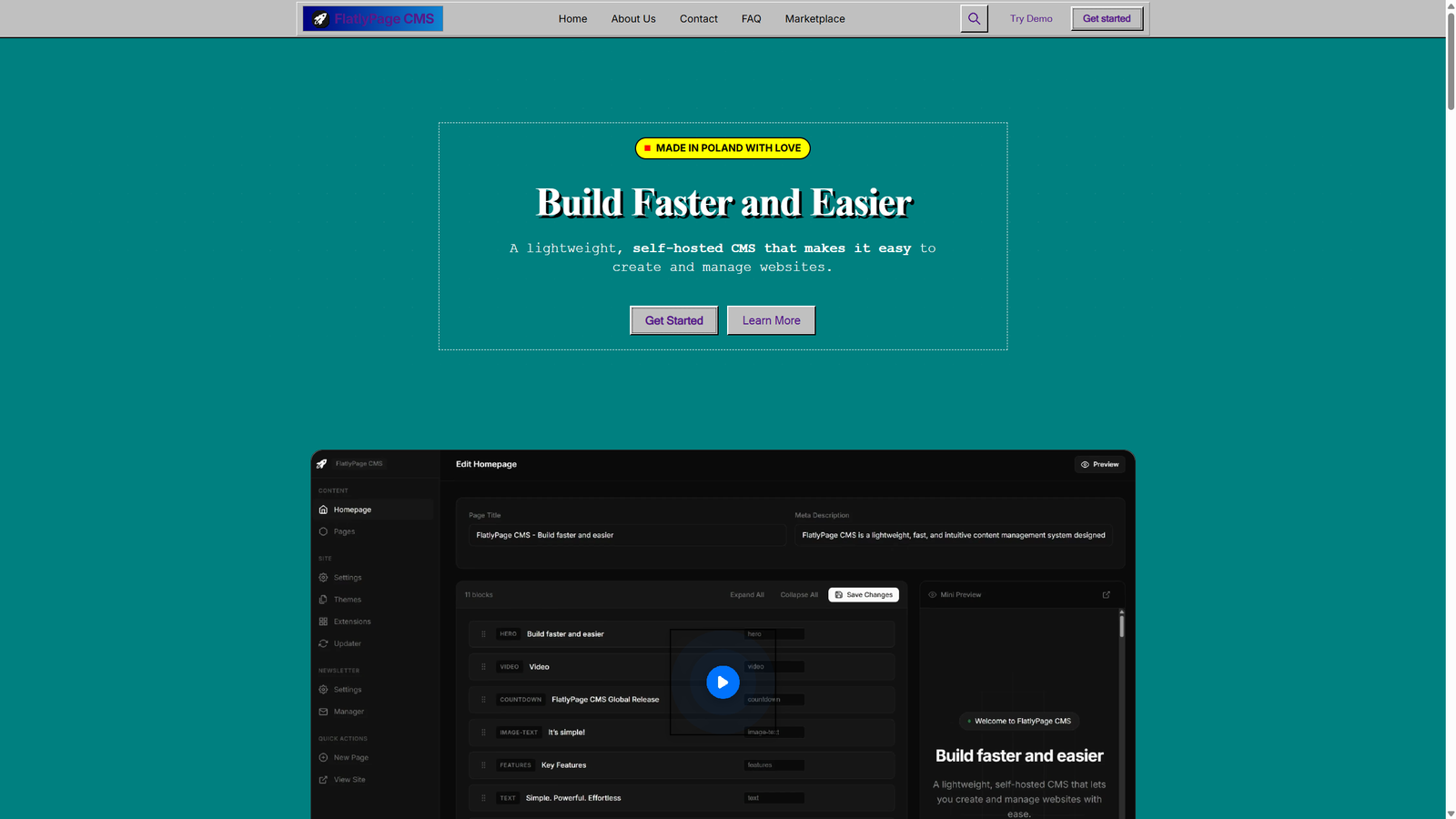The width and height of the screenshot is (1456, 819).
Task: Open the About Us menu item
Action: pos(633,18)
